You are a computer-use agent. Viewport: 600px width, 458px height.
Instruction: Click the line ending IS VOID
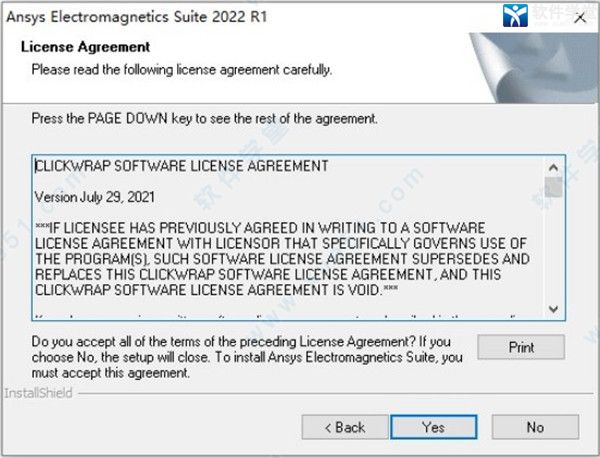point(216,290)
